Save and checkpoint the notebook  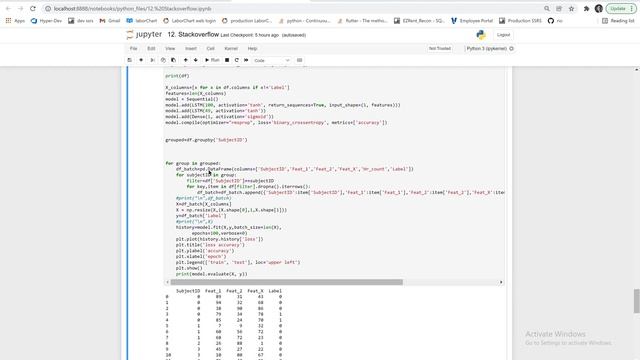coord(129,60)
